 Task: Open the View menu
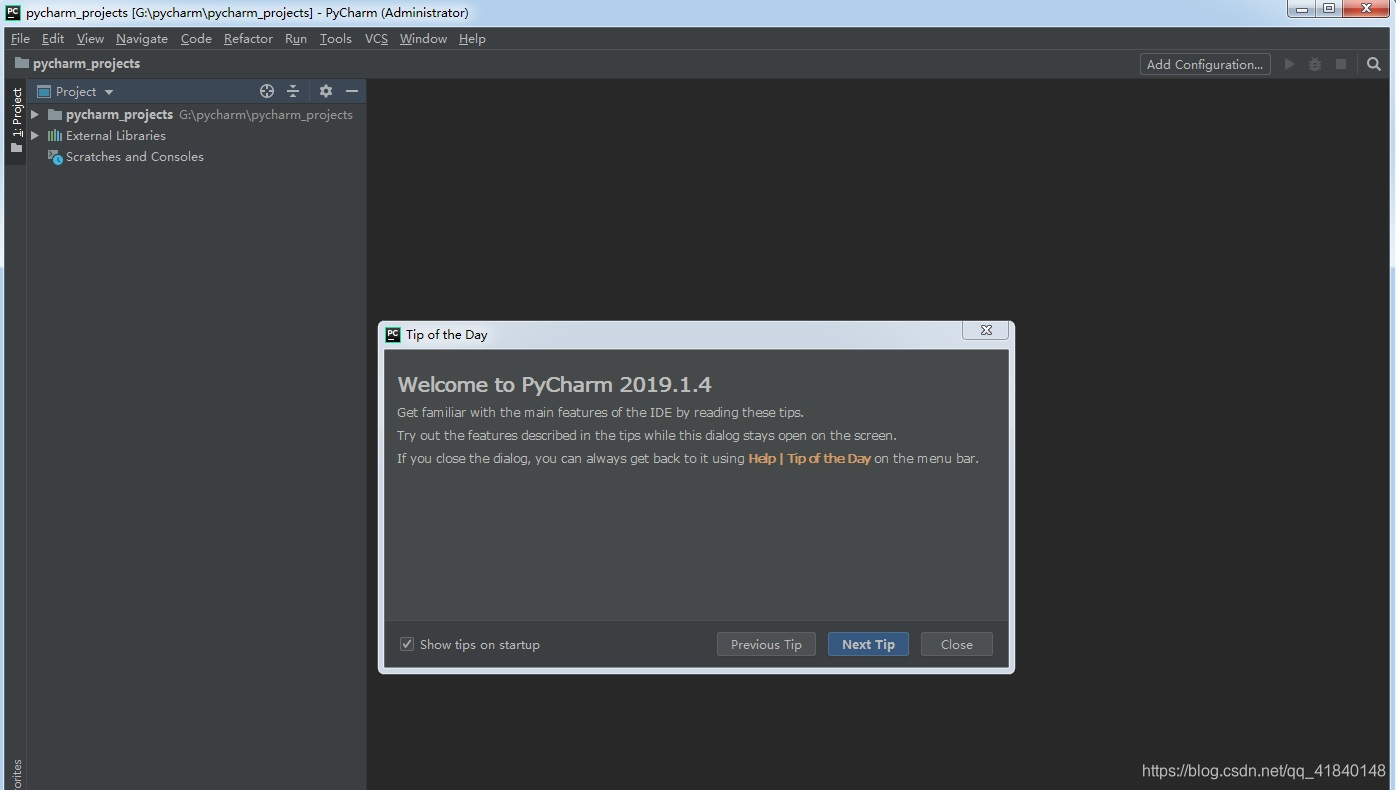[90, 39]
